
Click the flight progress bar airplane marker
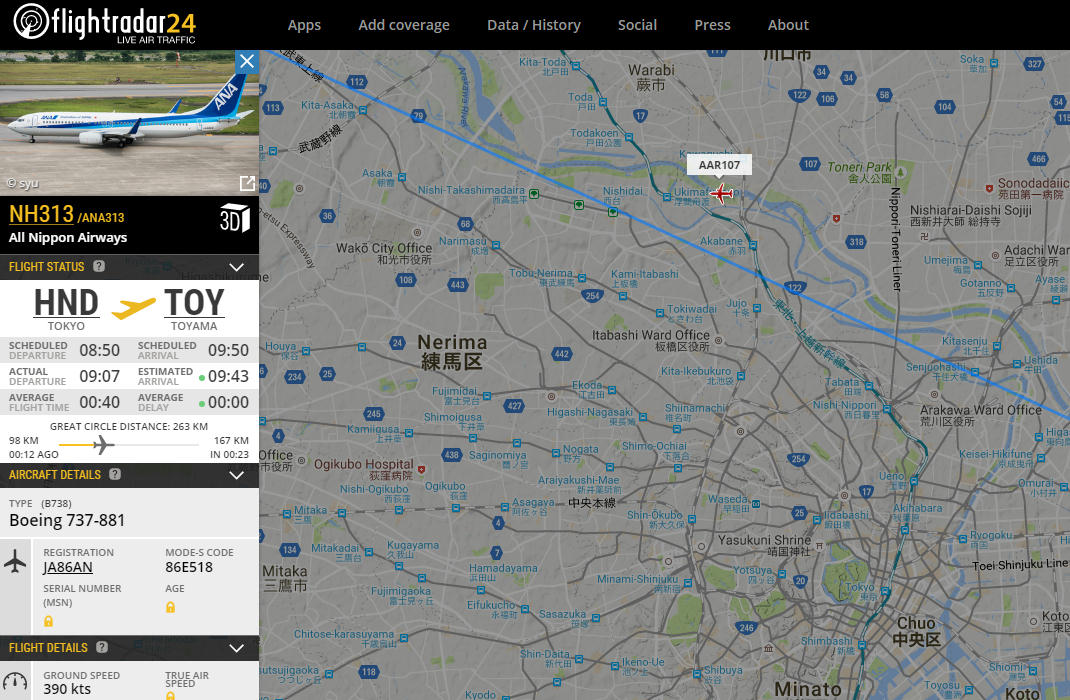(103, 445)
